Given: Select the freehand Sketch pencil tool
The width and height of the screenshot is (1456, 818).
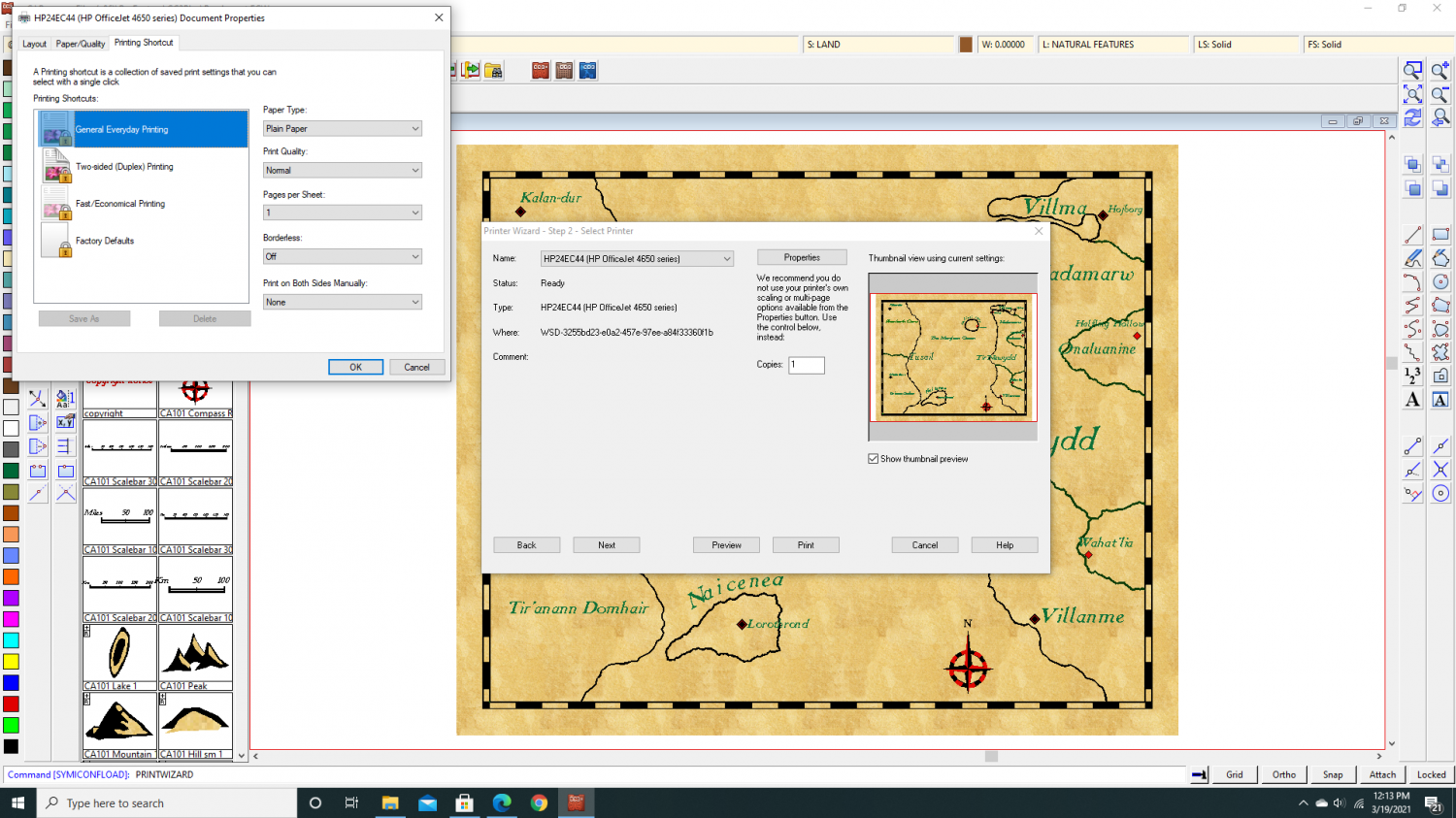Looking at the screenshot, I should [x=1413, y=258].
